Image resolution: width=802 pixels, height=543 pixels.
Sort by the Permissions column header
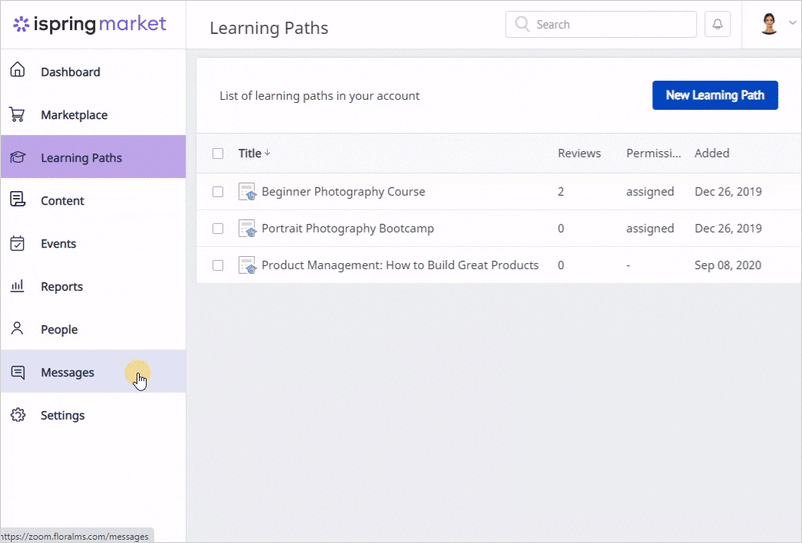coord(654,153)
